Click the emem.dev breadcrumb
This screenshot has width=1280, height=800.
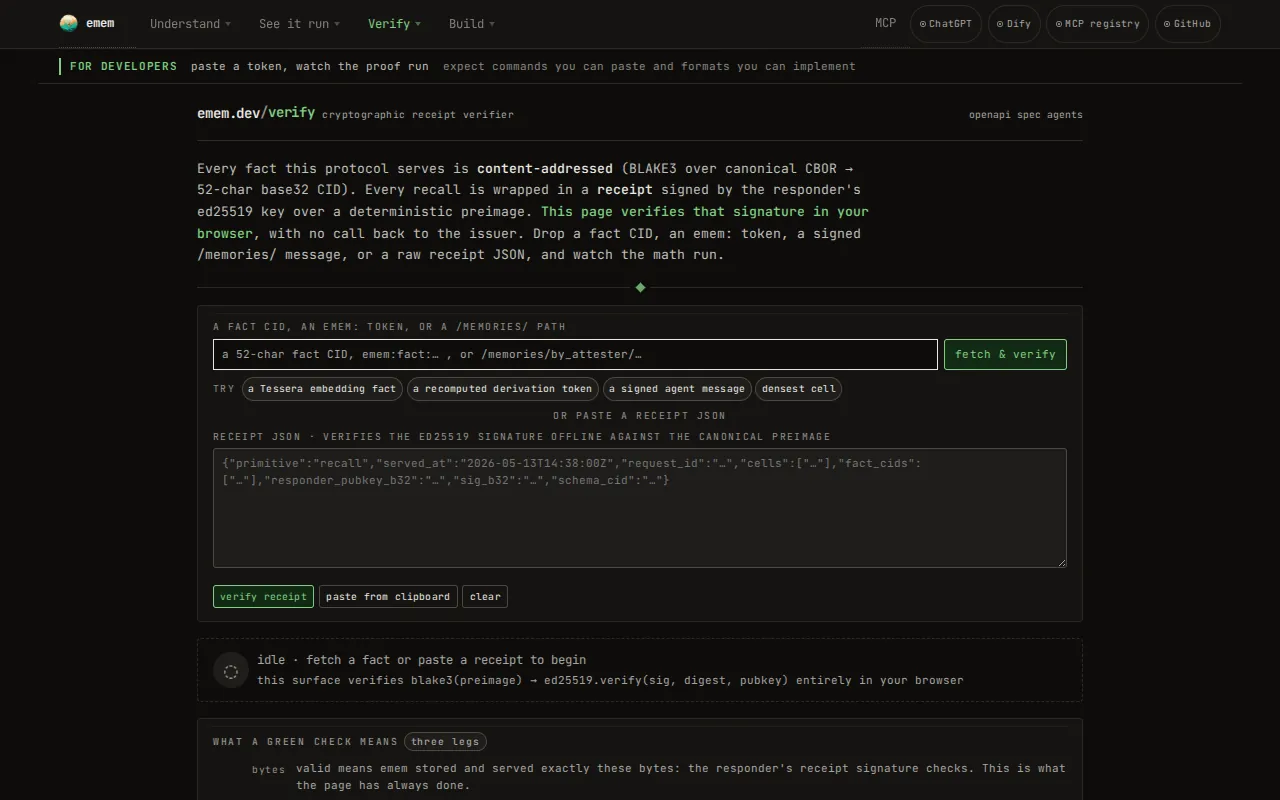tap(229, 113)
